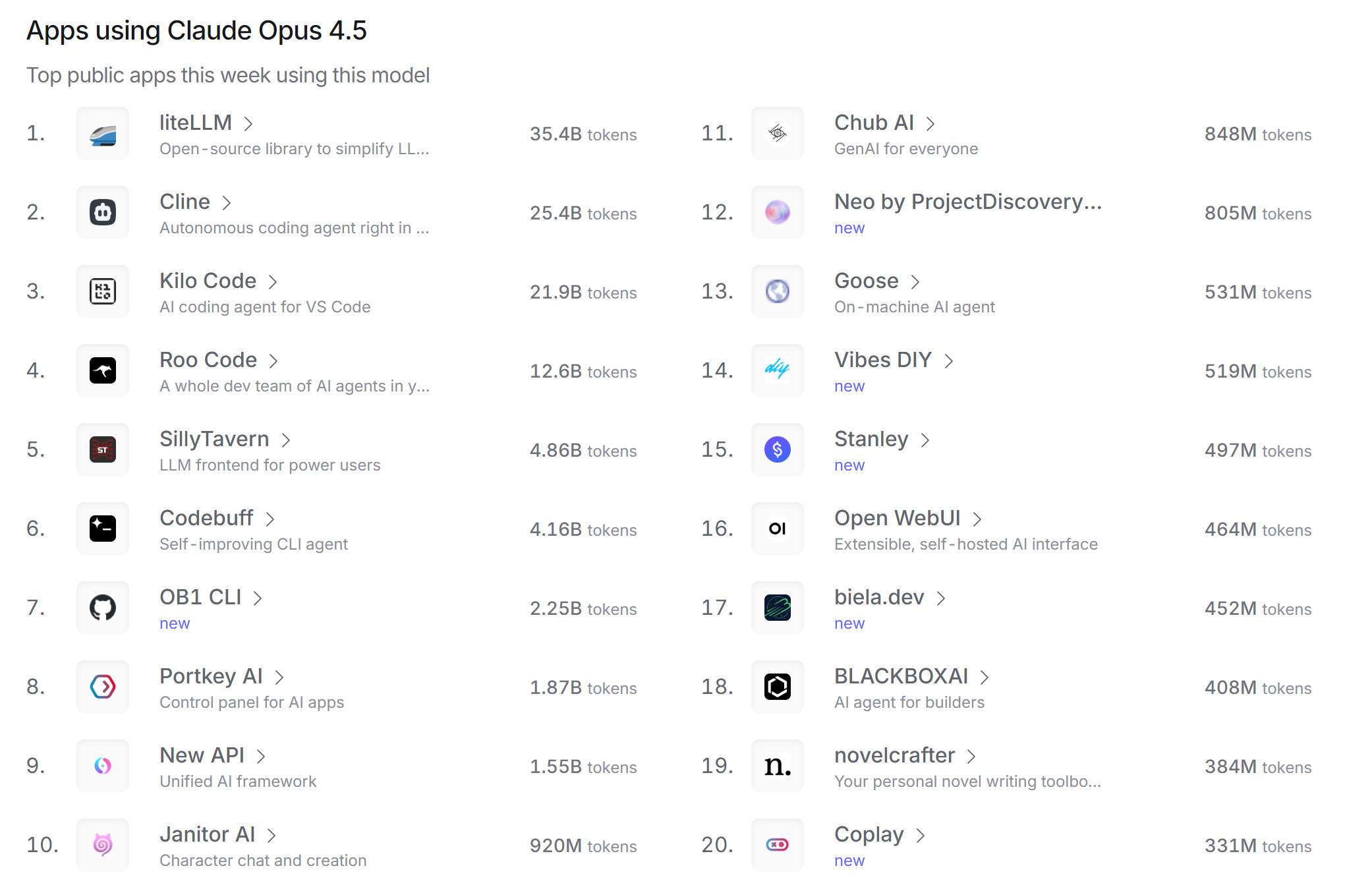Click the Cline robot icon

[x=103, y=213]
